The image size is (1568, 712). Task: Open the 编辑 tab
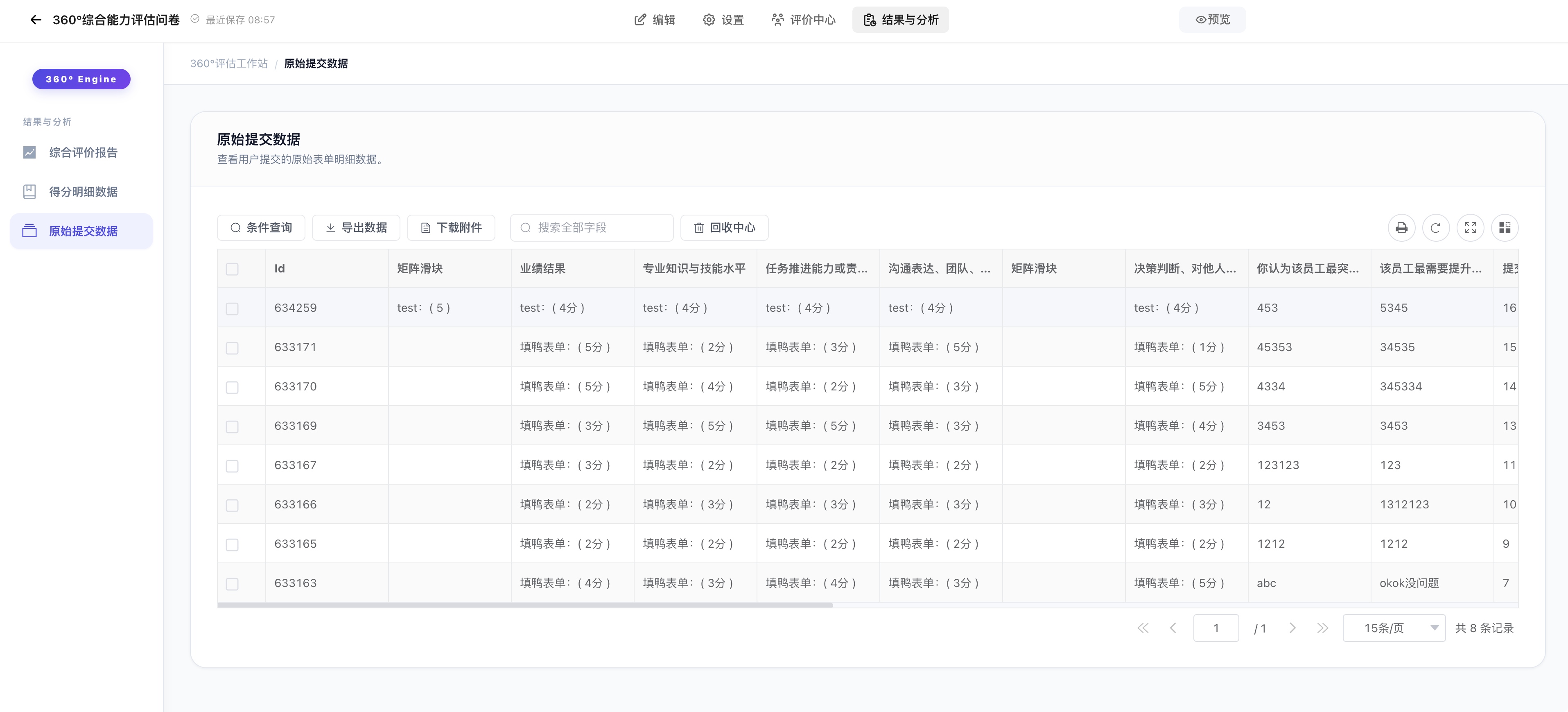[654, 20]
